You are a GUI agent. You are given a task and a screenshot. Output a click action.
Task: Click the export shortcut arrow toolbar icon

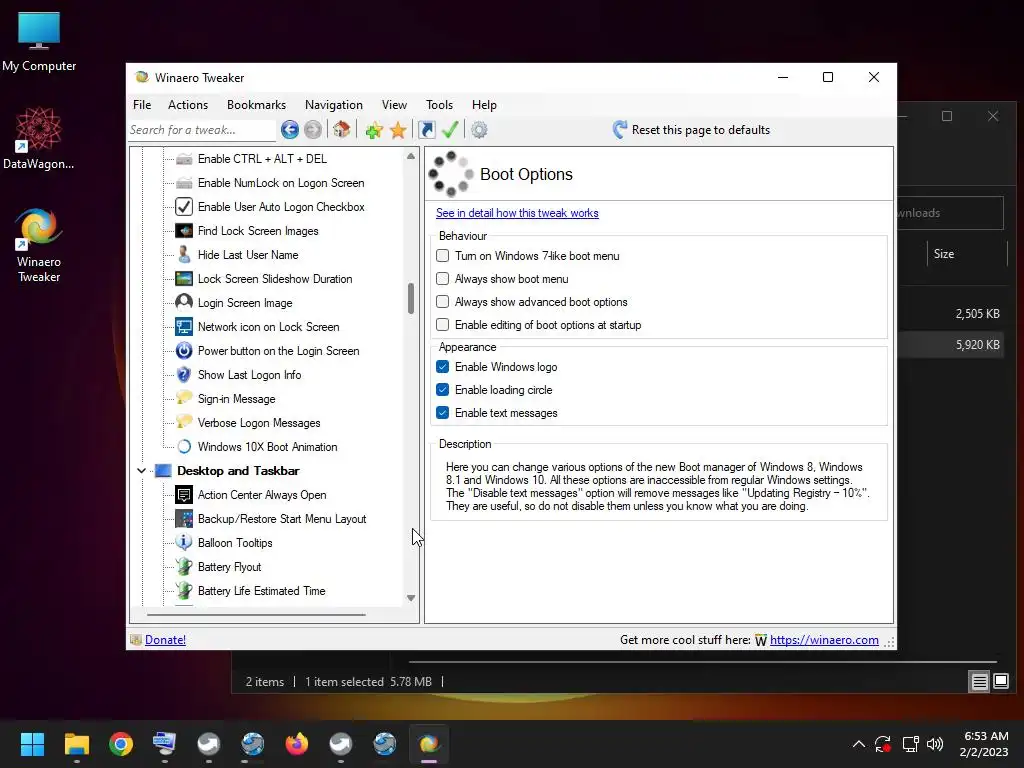[x=427, y=129]
